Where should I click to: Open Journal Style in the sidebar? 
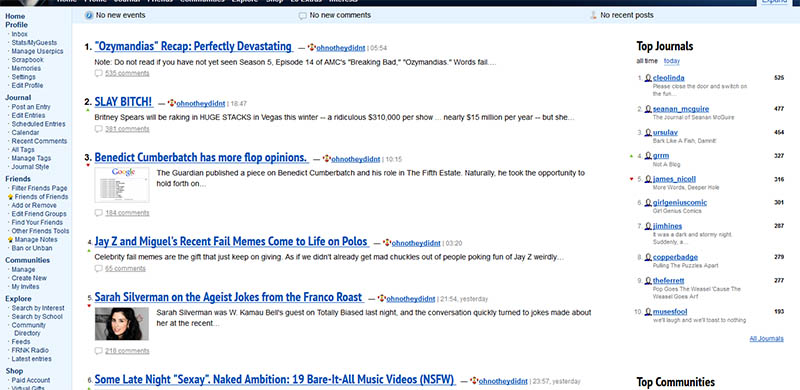30,167
